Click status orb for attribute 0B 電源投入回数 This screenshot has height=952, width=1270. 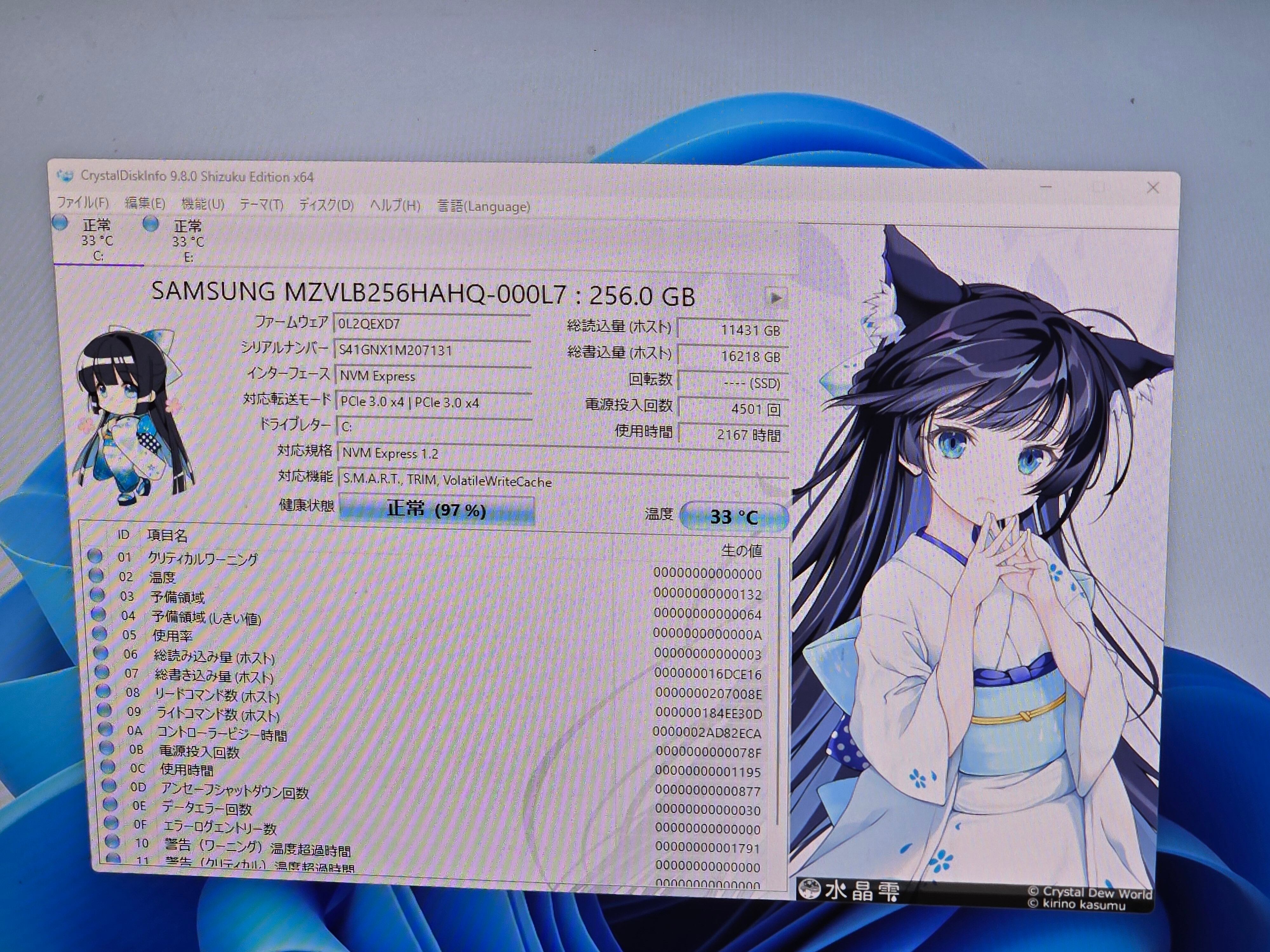(x=106, y=748)
